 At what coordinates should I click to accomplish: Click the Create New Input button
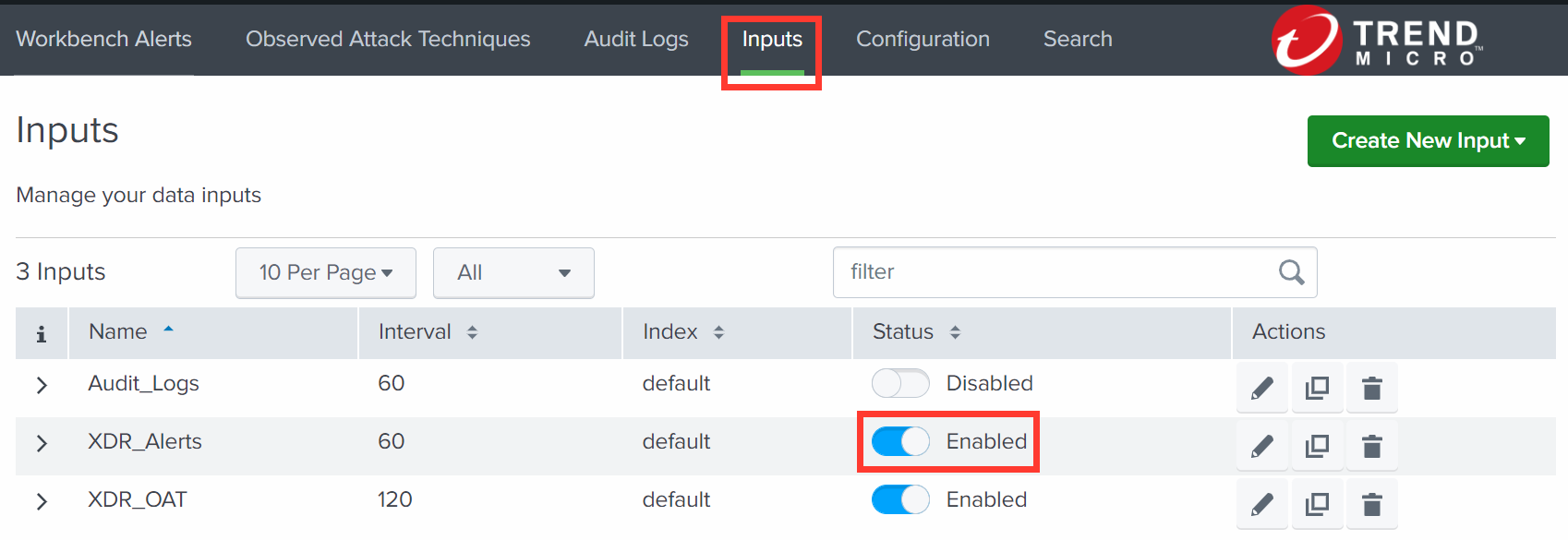point(1428,141)
